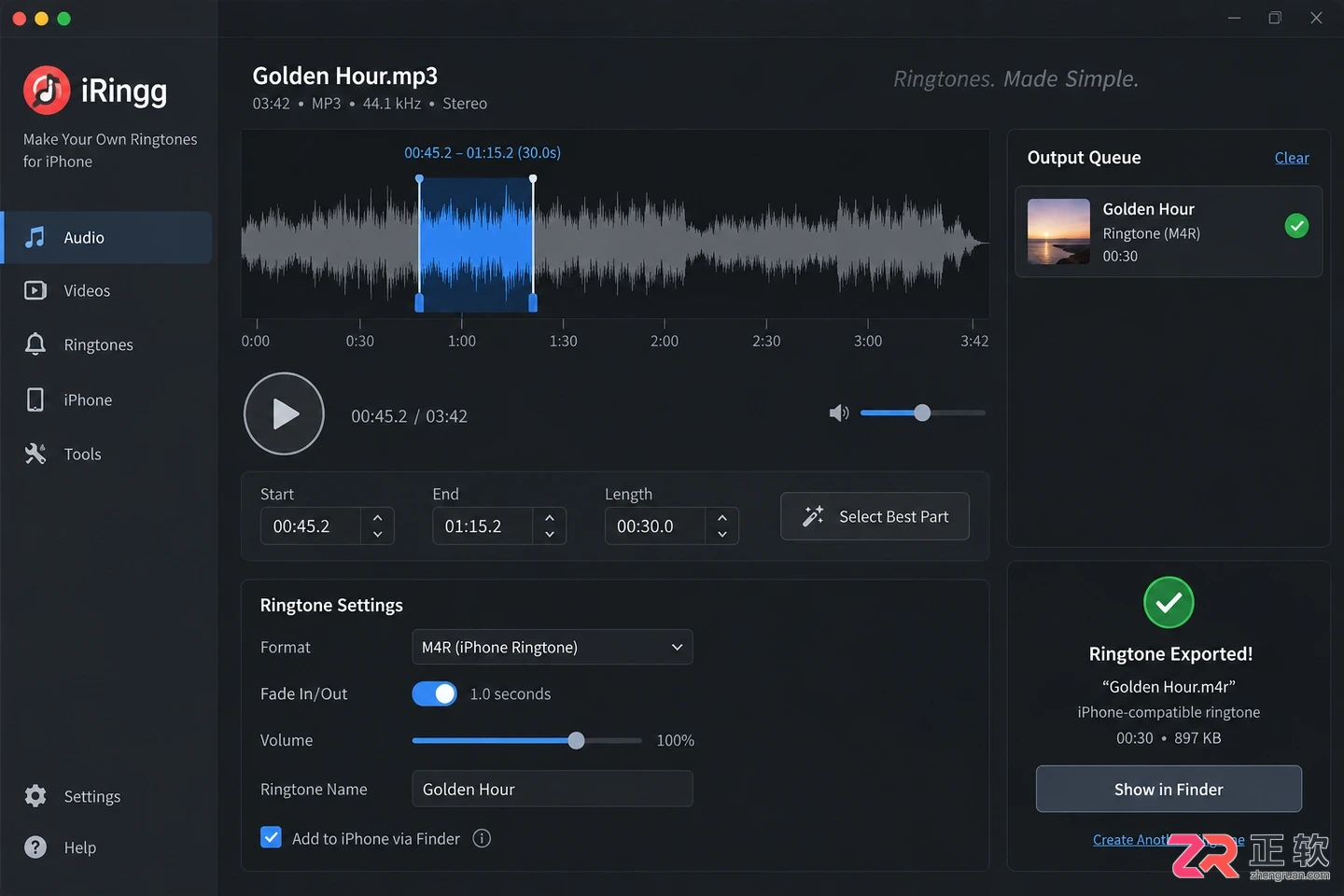The height and width of the screenshot is (896, 1344).
Task: Switch to the Audio sidebar tab
Action: coord(106,237)
